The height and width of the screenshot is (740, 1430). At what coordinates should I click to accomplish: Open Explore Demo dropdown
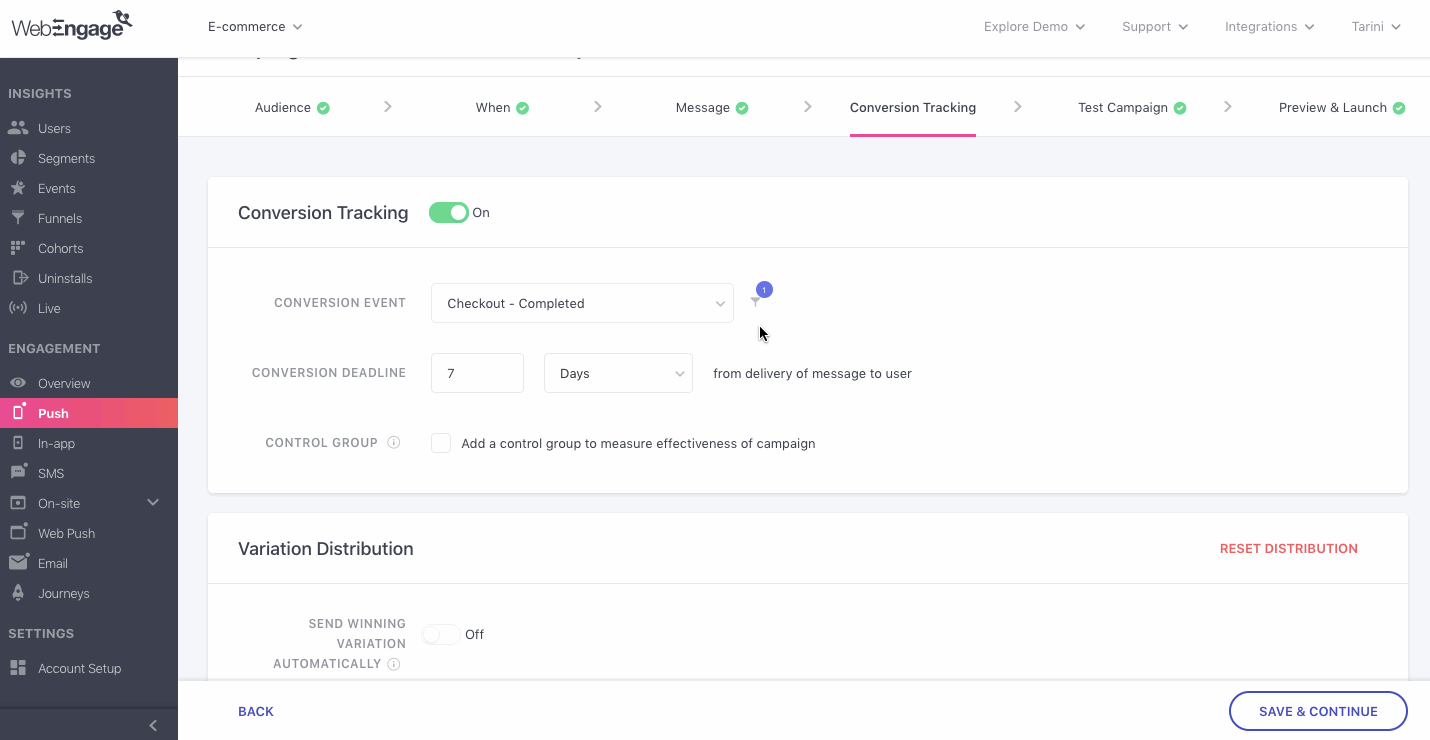click(1034, 27)
